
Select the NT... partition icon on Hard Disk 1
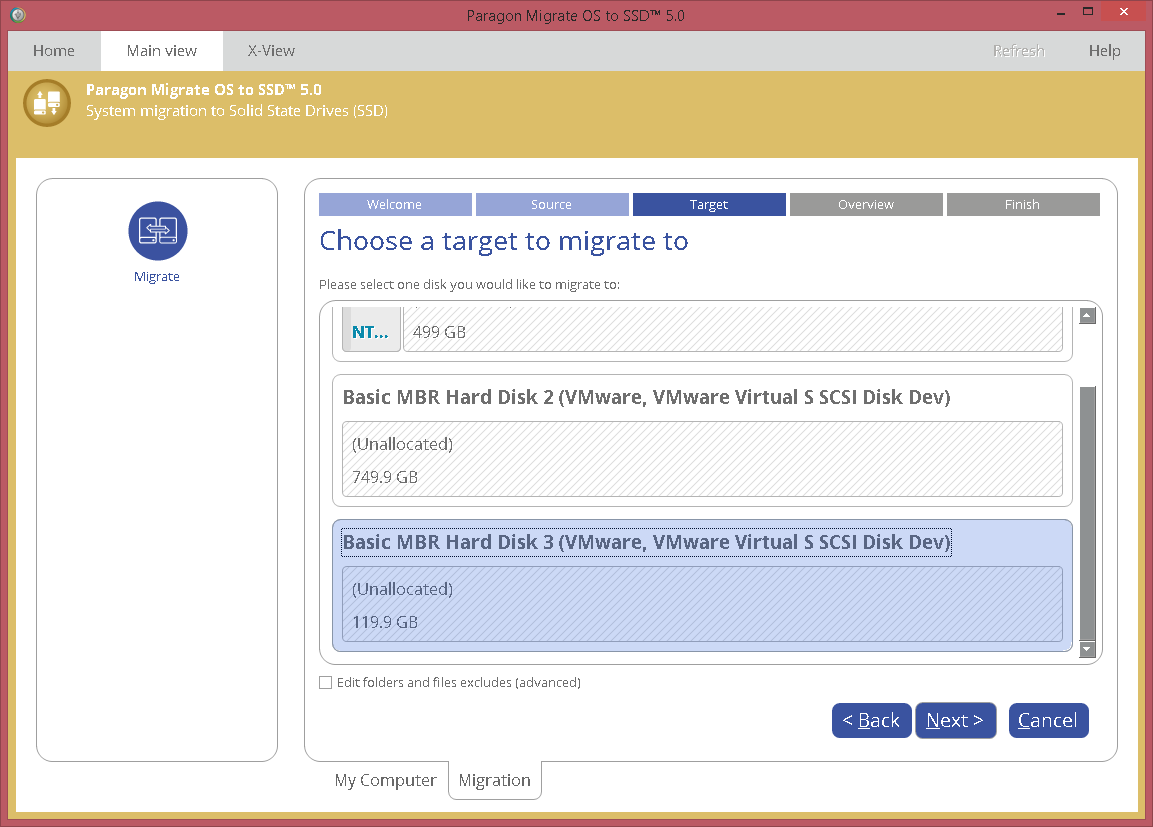tap(371, 330)
